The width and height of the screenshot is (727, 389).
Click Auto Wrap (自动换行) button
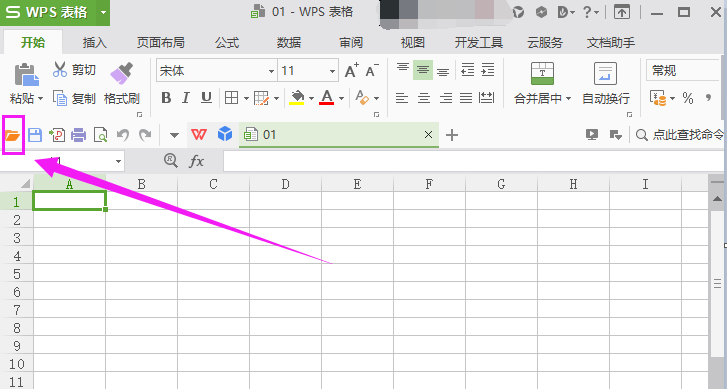click(606, 83)
